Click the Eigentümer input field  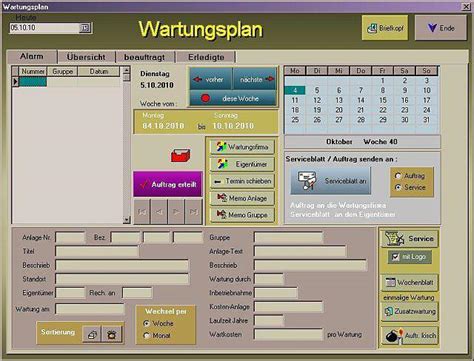point(70,293)
